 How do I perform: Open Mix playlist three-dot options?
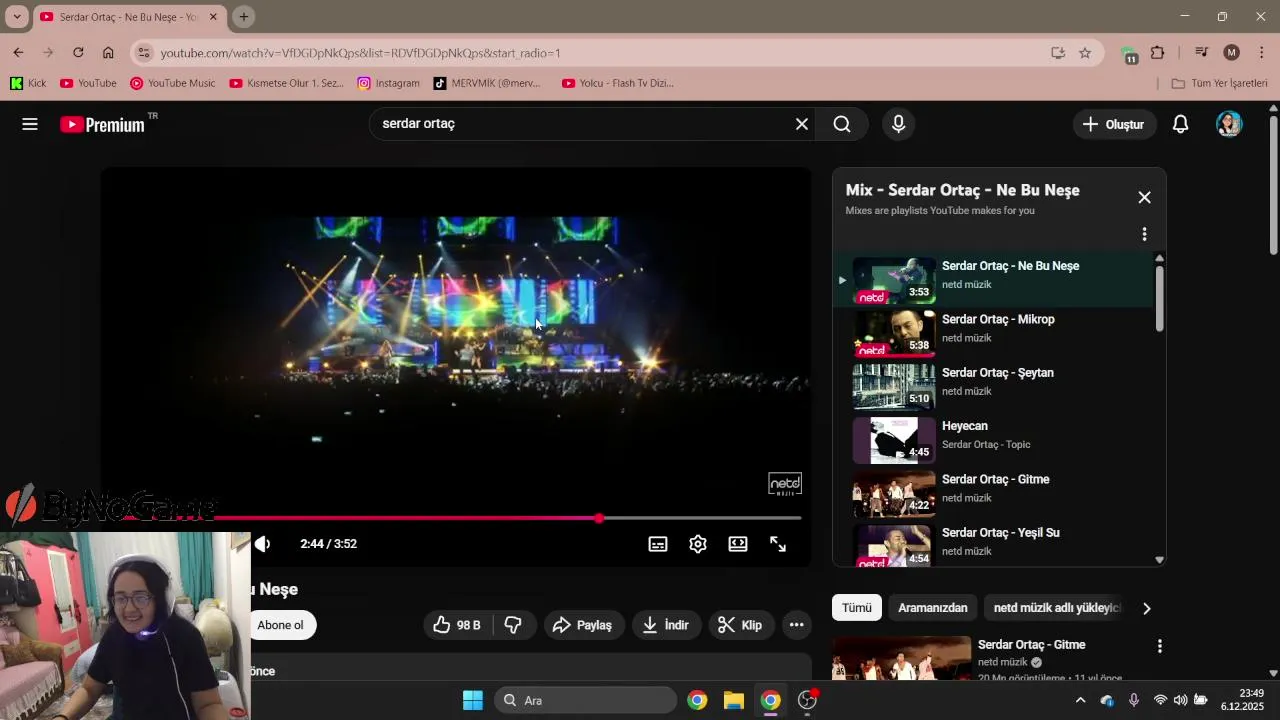tap(1144, 234)
